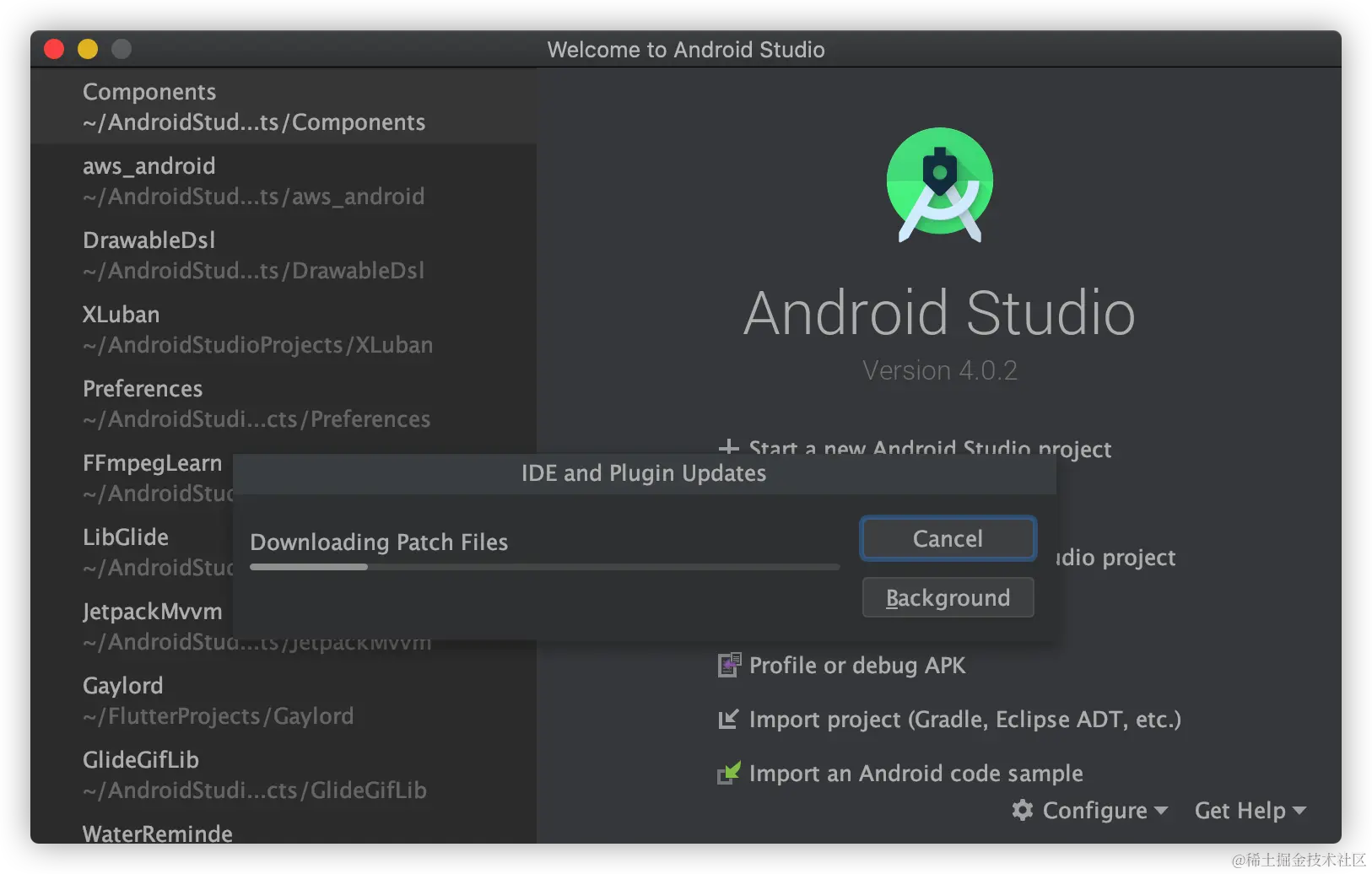
Task: Open the GlideGifLib recent project
Action: [x=284, y=774]
